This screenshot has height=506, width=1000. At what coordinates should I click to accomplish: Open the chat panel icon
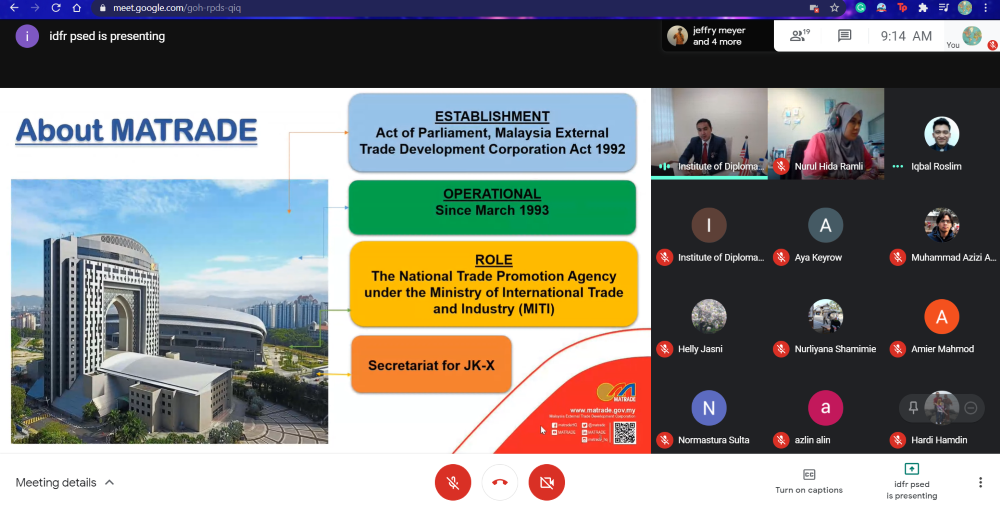click(844, 36)
